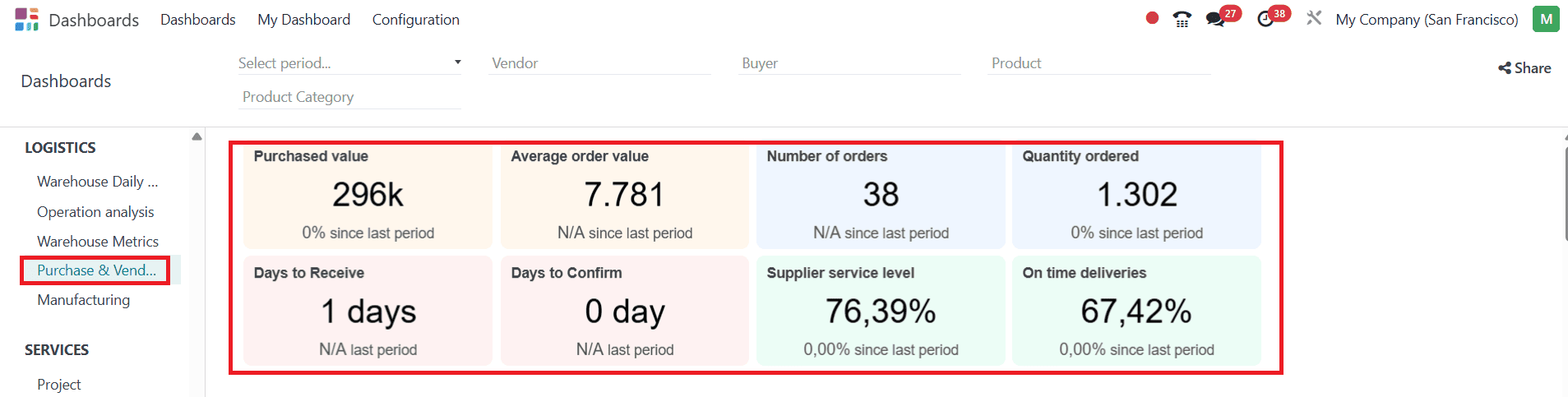Open the Days to Confirm card

(624, 311)
